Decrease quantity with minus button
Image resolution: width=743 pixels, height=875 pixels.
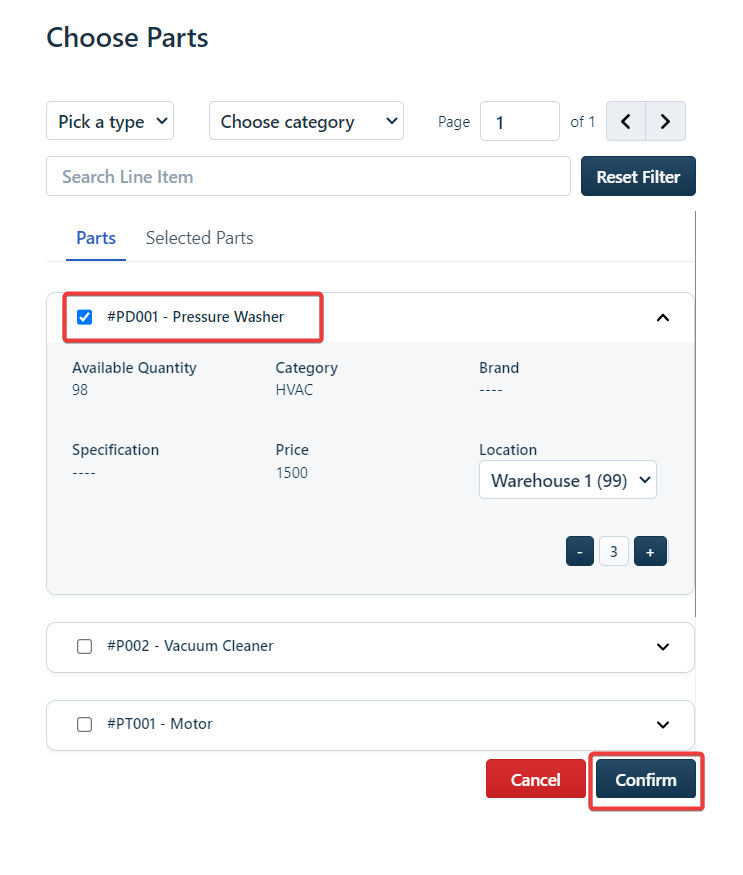click(580, 552)
